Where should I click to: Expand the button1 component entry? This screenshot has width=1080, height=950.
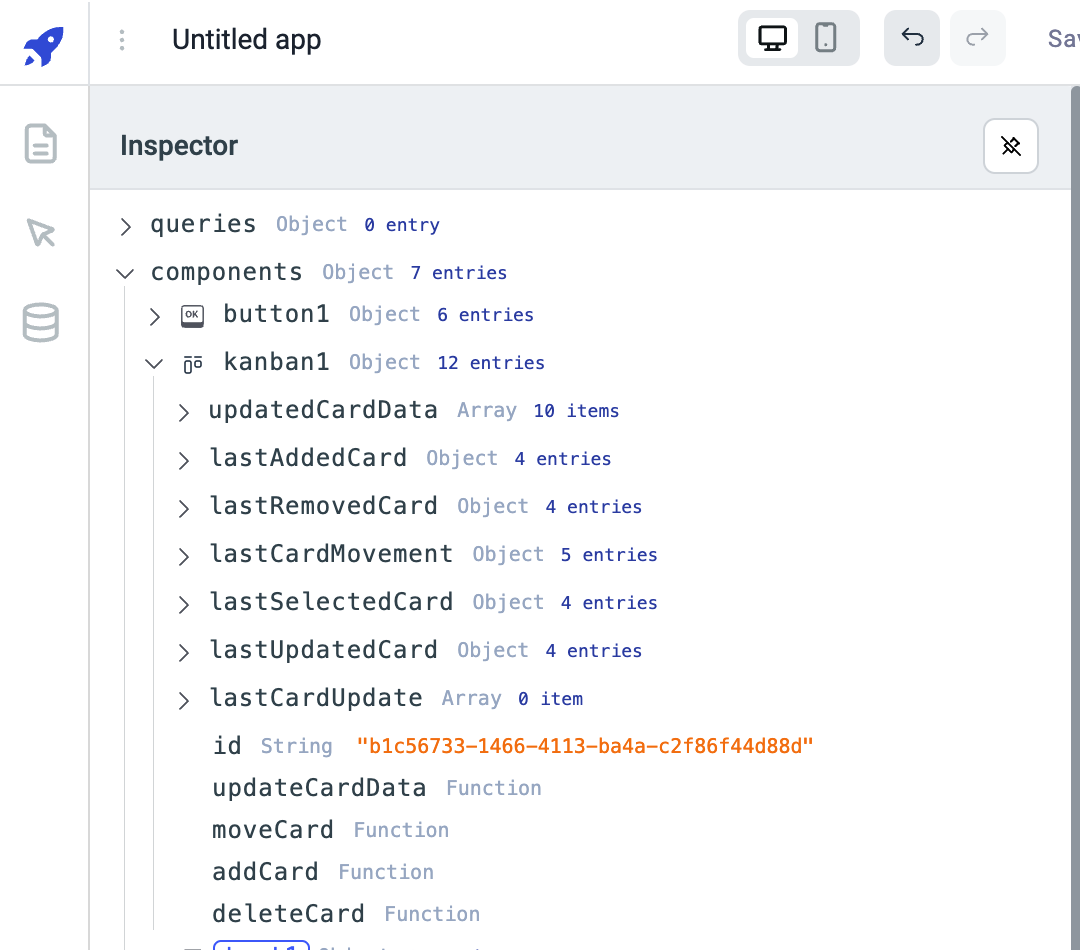click(155, 316)
